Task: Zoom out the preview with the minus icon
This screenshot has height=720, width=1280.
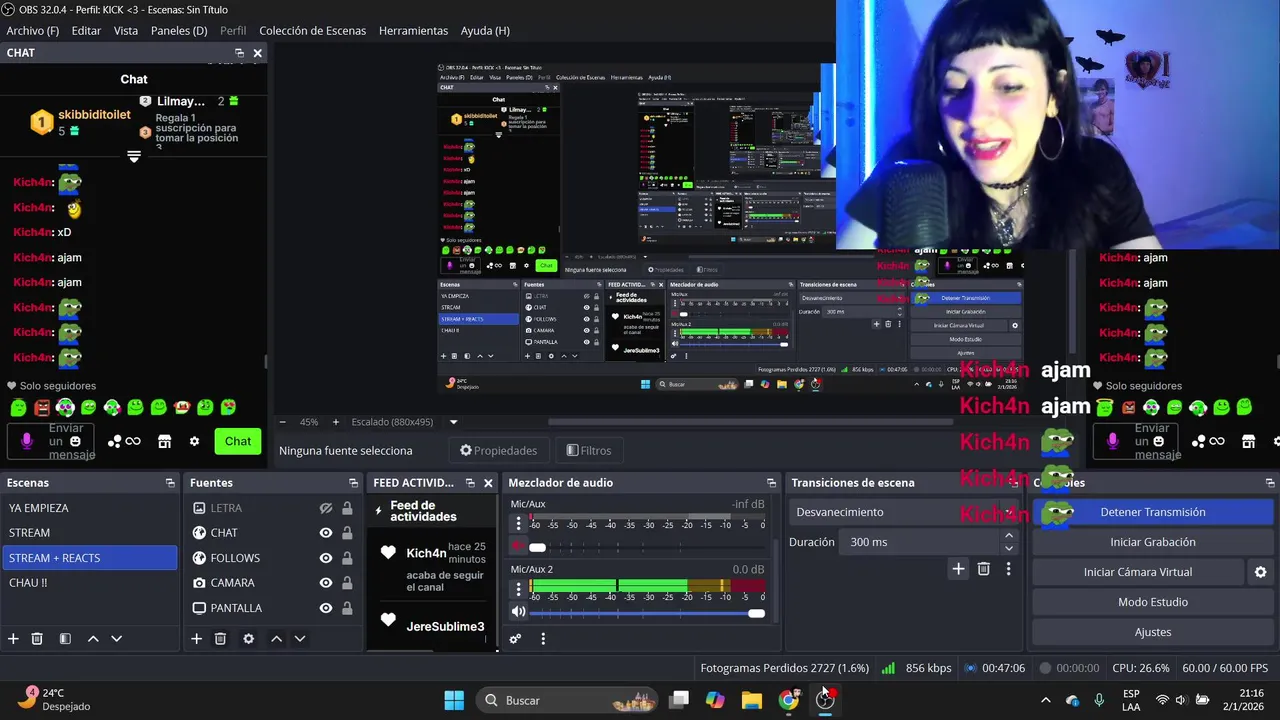Action: 283,422
